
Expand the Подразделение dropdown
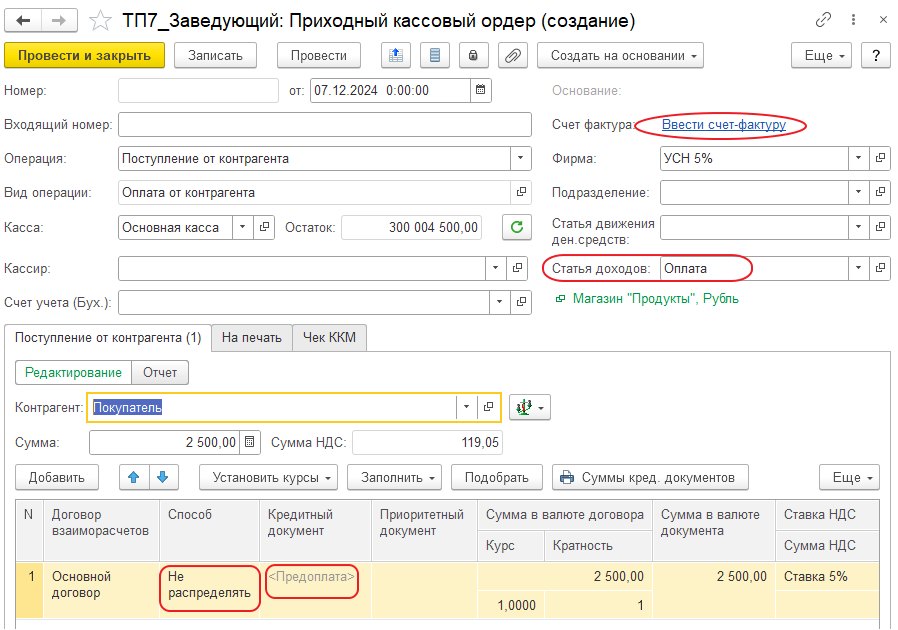858,192
